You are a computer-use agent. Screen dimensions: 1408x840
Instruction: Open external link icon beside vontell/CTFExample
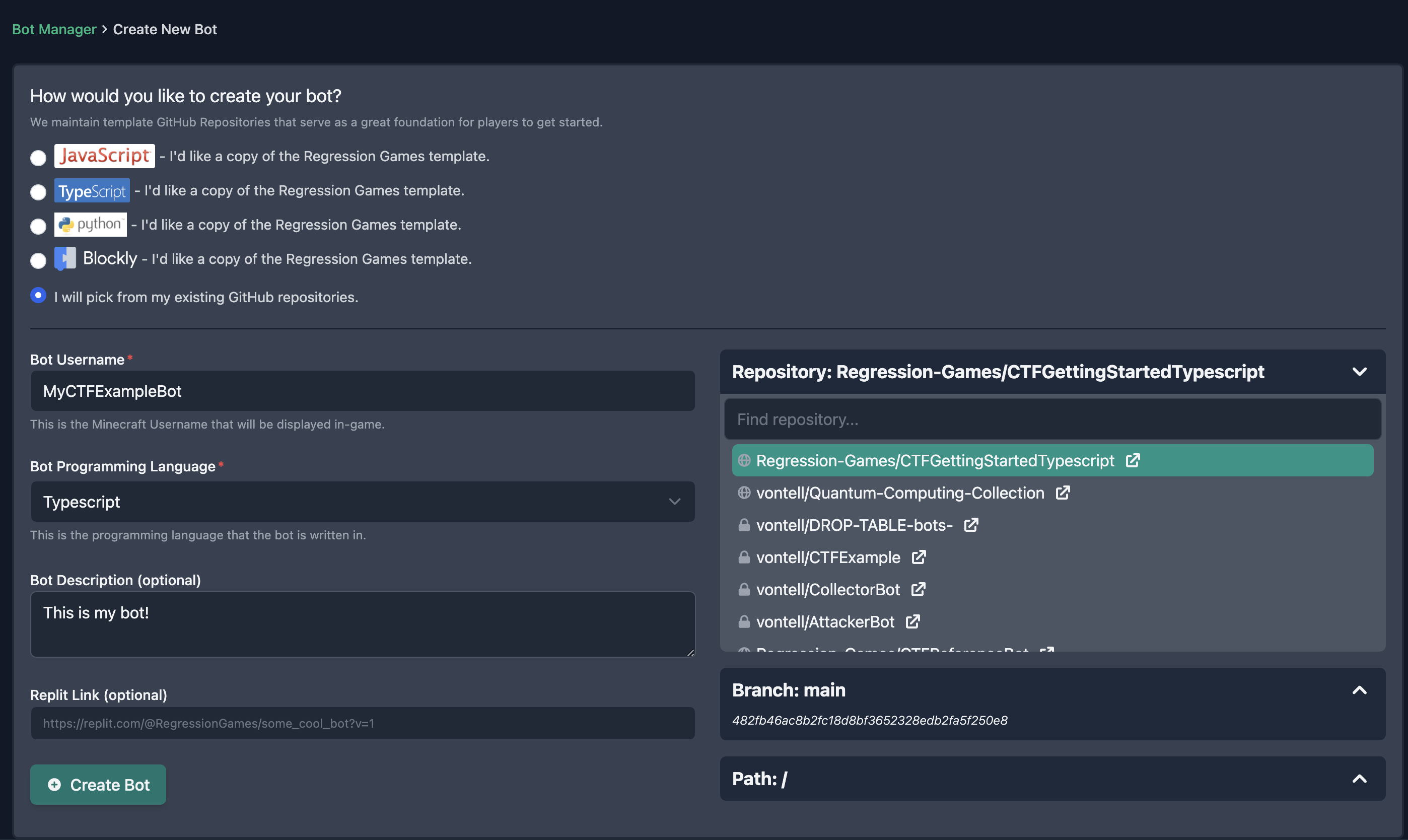click(x=919, y=557)
